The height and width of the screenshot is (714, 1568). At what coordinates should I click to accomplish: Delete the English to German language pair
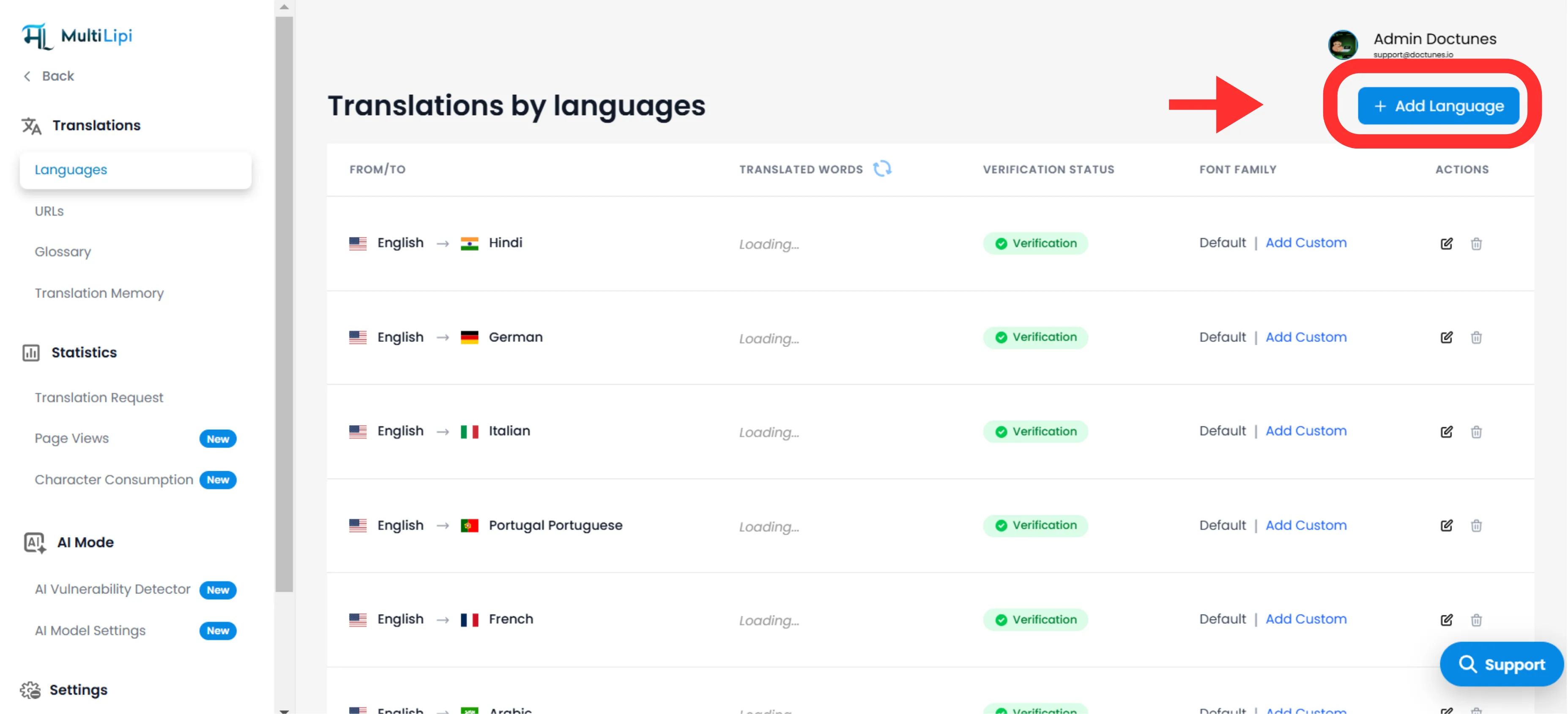tap(1477, 337)
